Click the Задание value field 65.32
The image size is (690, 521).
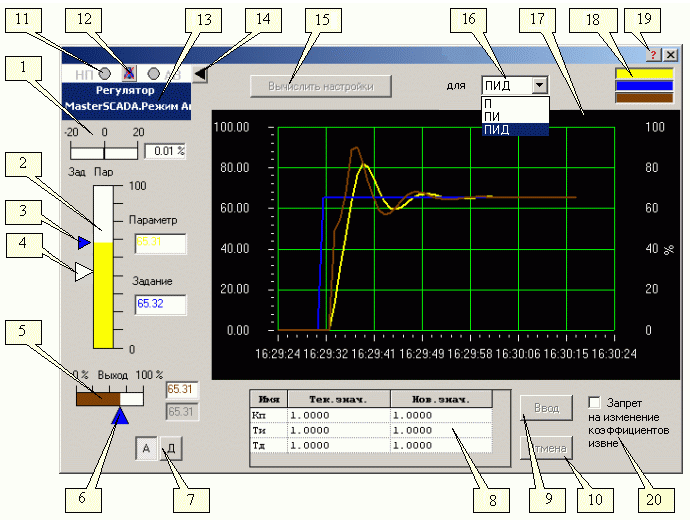160,305
